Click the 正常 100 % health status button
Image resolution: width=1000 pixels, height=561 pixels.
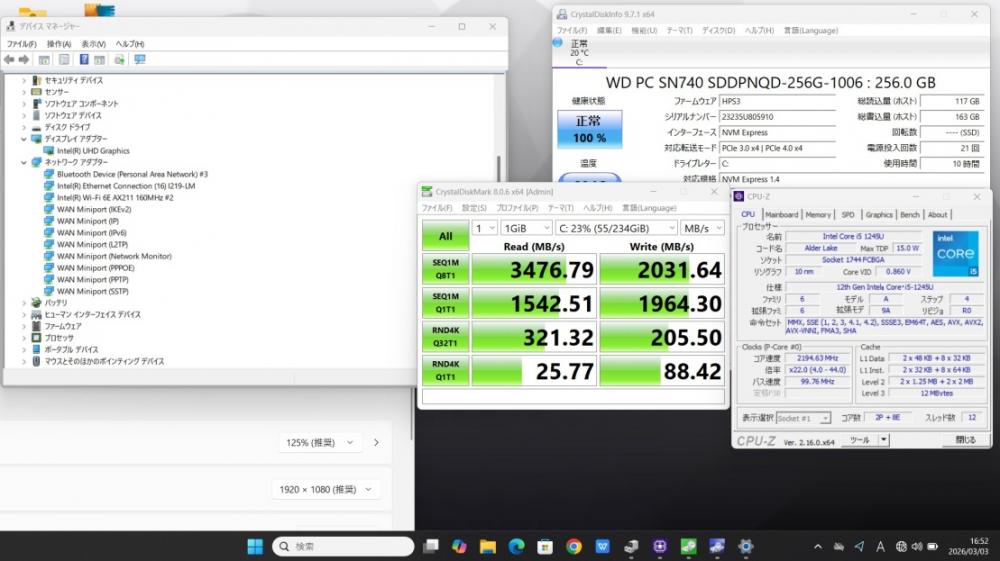click(589, 129)
